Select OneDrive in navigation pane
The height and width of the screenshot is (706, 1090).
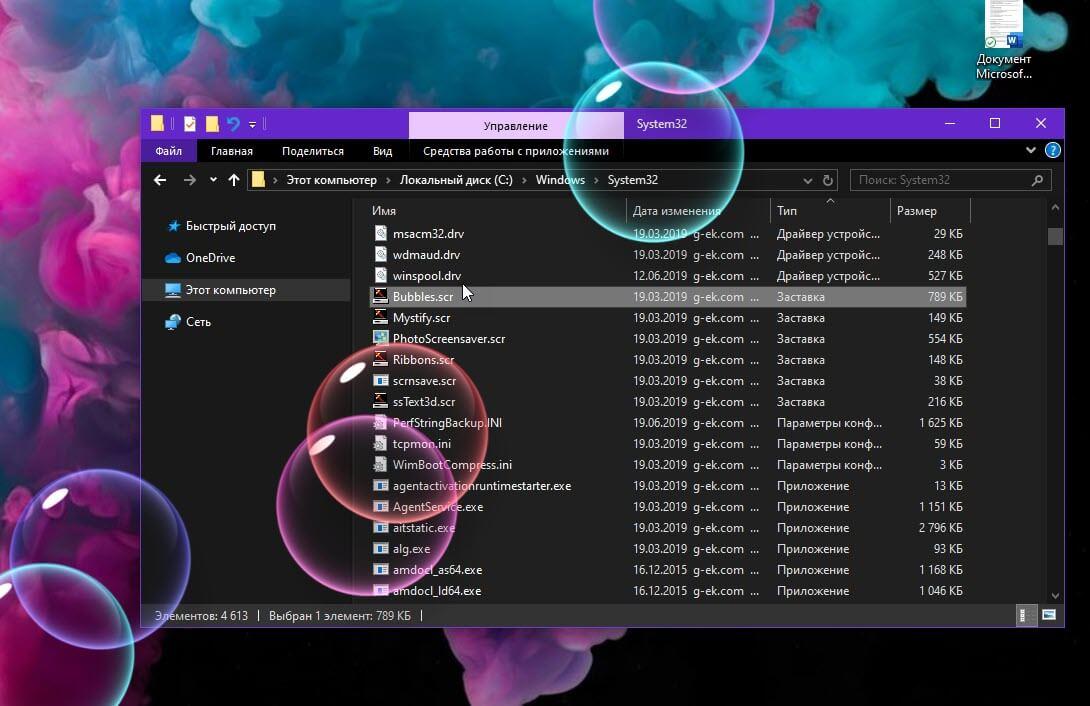click(x=211, y=258)
